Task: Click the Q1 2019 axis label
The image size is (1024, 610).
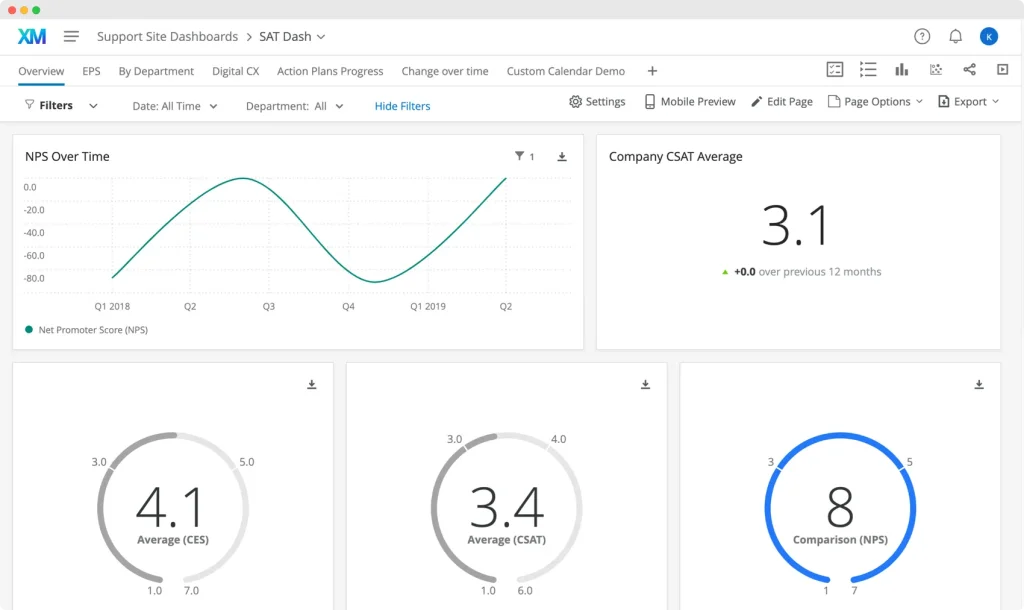Action: (x=428, y=306)
